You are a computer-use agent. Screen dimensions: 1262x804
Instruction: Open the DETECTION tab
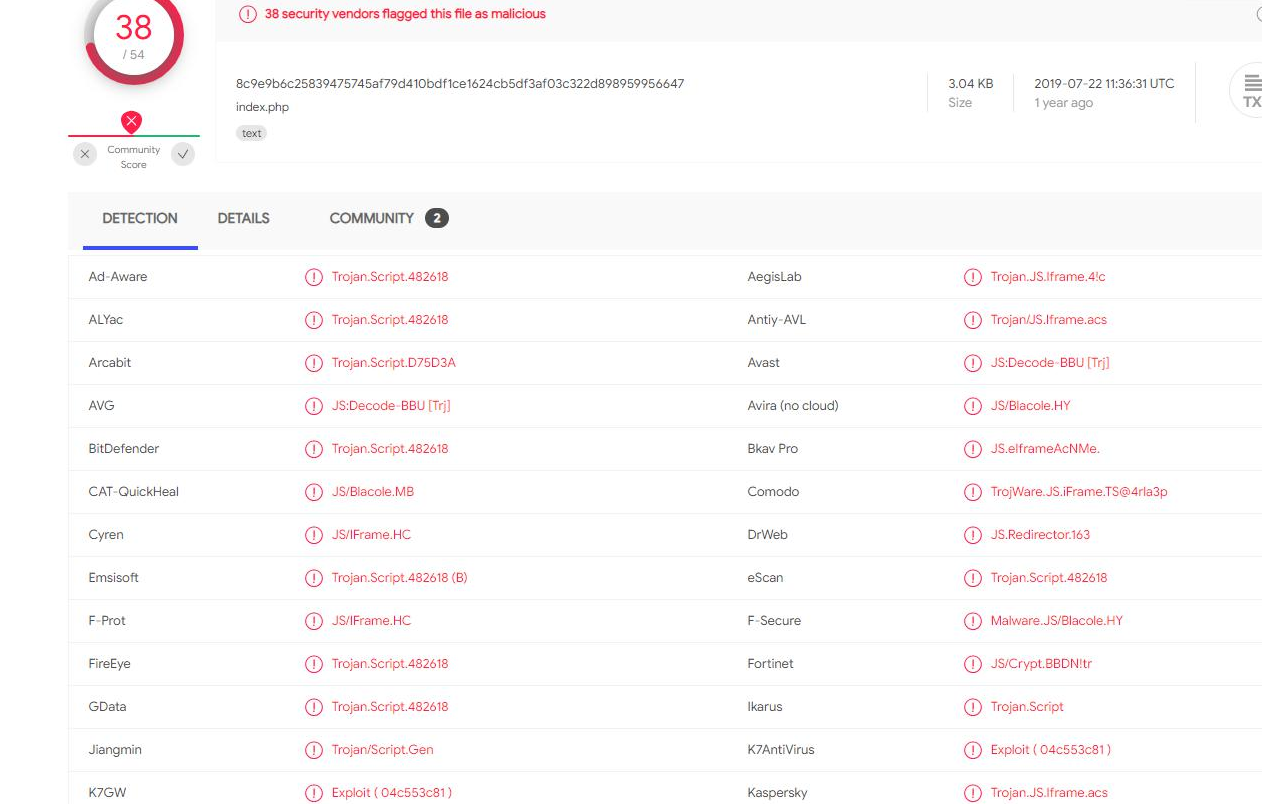click(x=140, y=218)
